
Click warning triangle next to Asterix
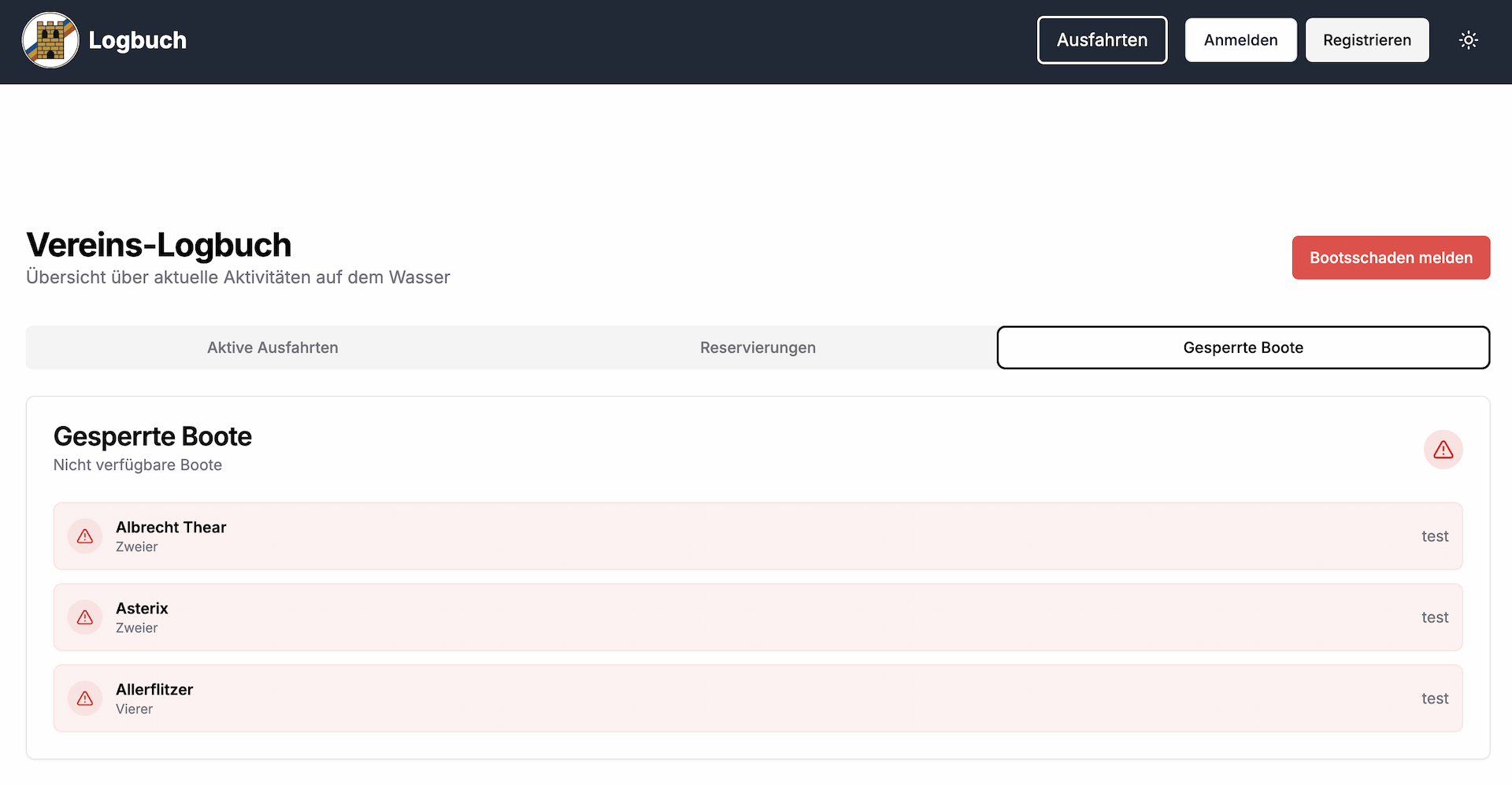[85, 617]
